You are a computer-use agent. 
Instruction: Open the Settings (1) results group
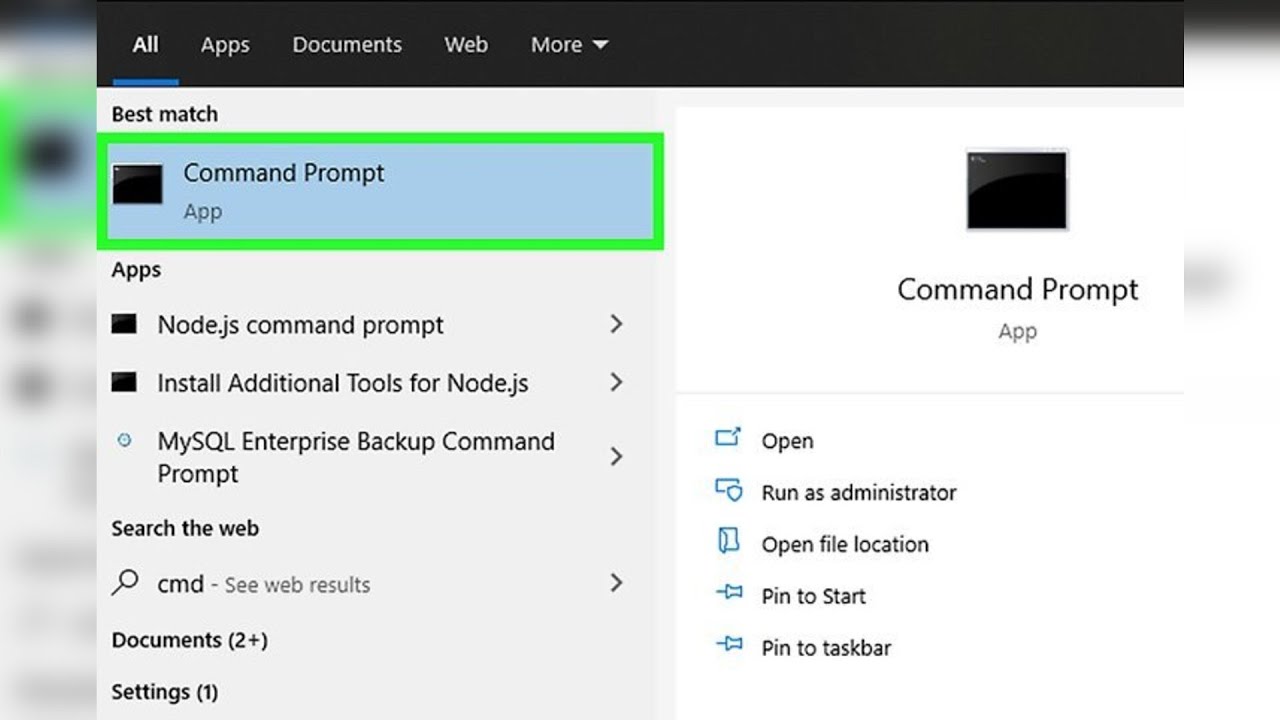165,691
